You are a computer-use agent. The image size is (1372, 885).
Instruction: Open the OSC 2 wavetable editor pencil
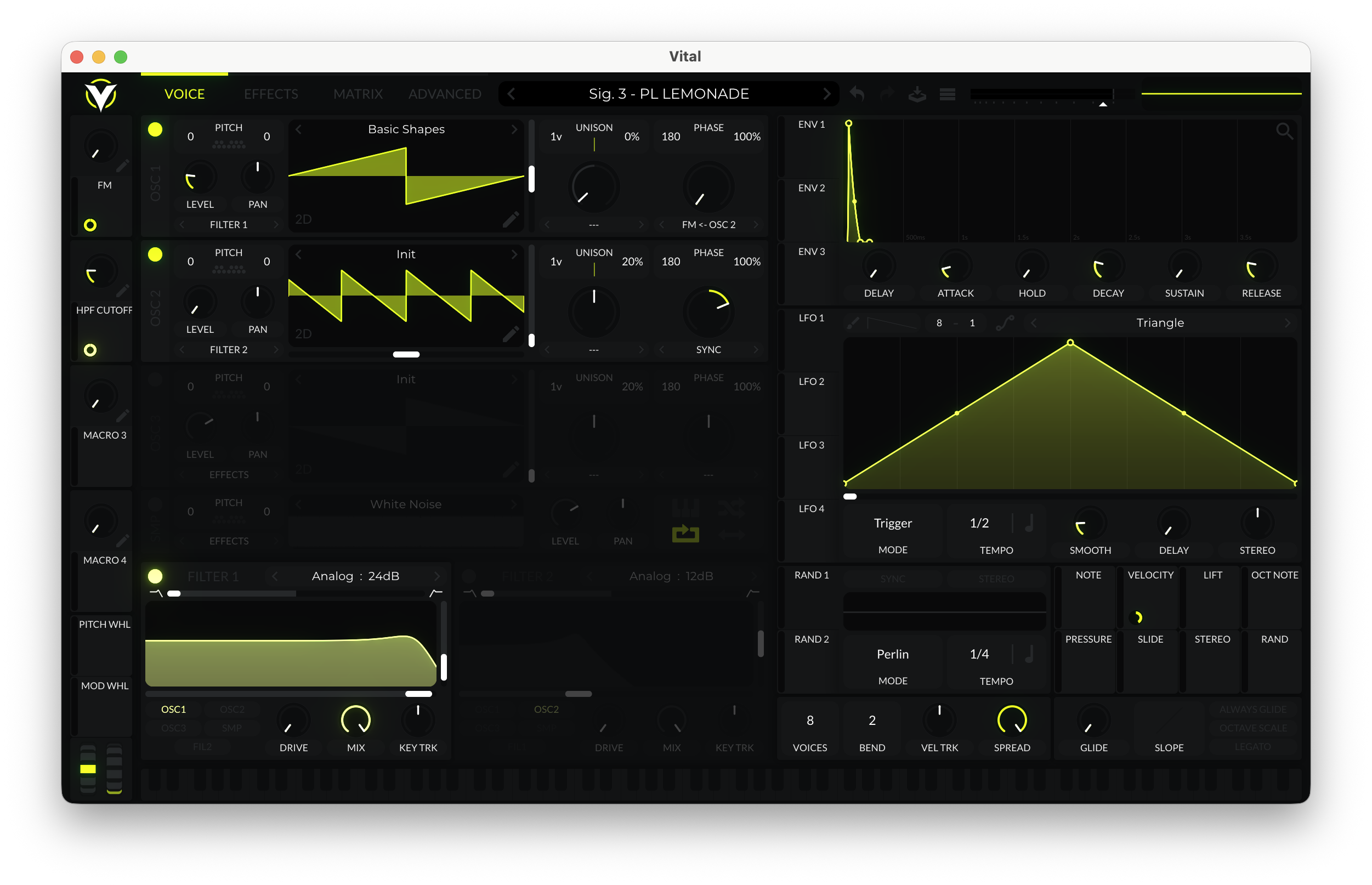pos(511,334)
